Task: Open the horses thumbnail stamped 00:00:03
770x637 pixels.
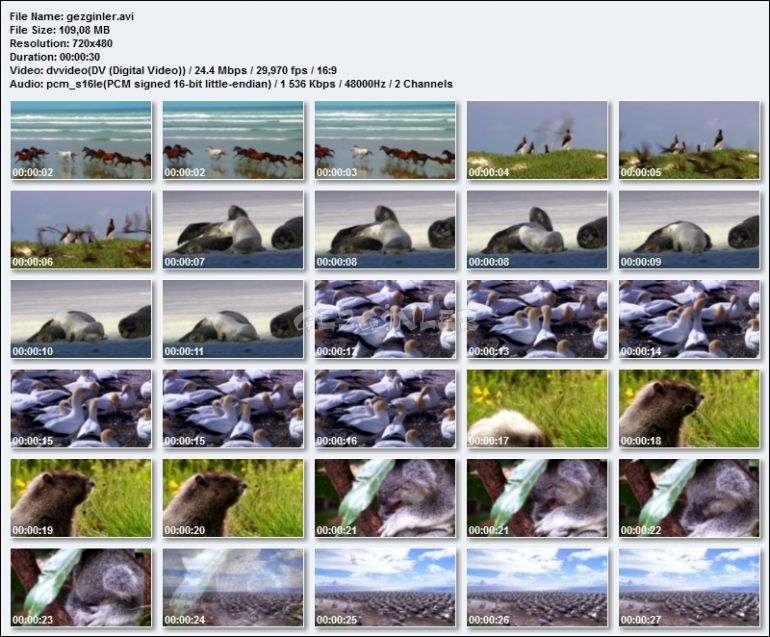Action: tap(385, 140)
